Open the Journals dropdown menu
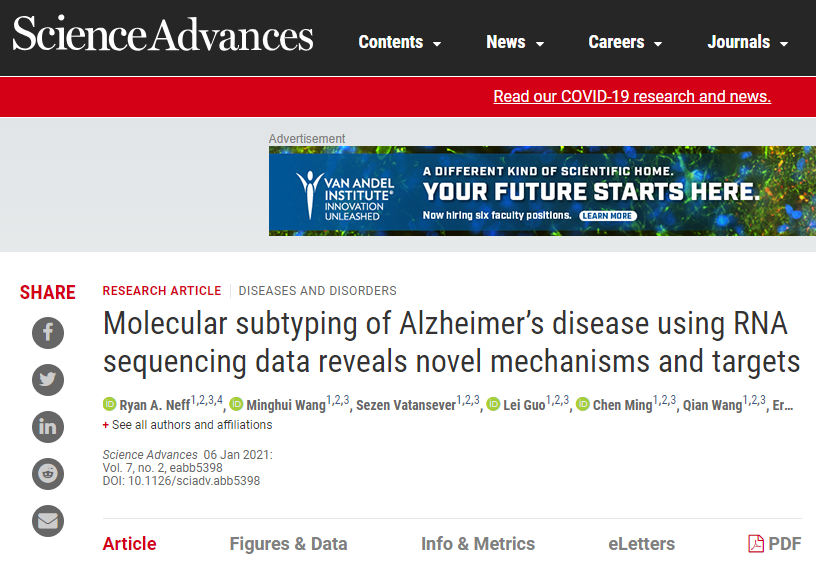 pyautogui.click(x=748, y=42)
